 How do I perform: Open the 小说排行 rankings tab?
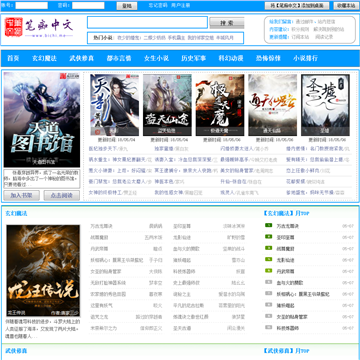(306, 58)
